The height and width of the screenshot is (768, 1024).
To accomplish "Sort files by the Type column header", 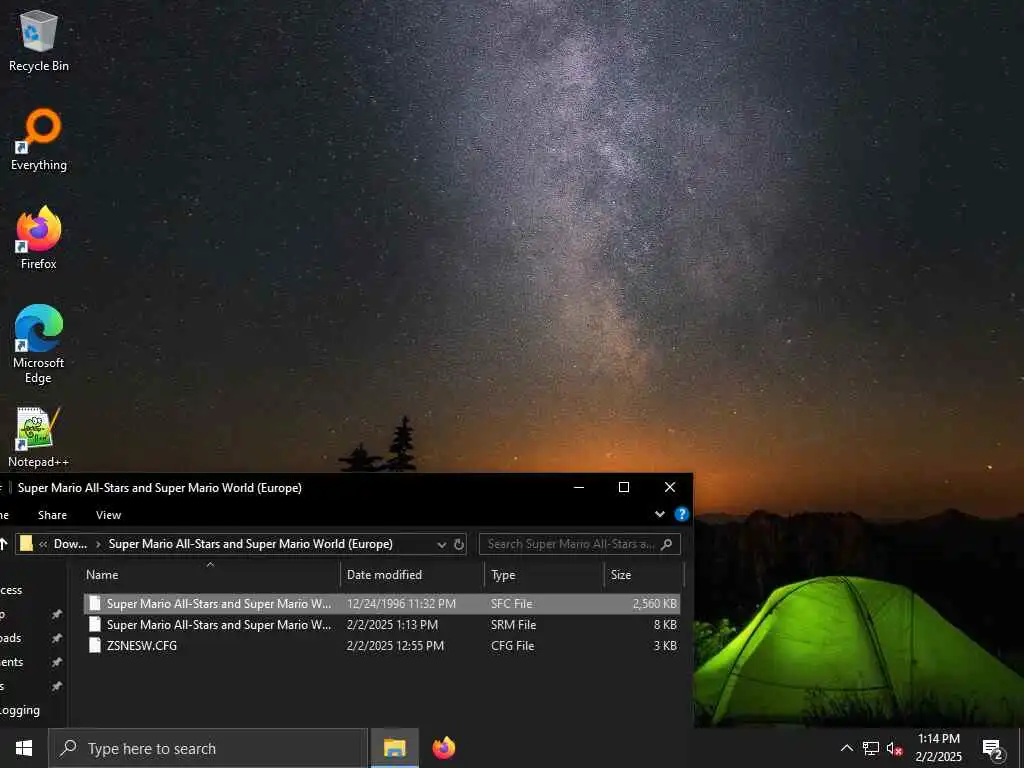I will [x=545, y=575].
